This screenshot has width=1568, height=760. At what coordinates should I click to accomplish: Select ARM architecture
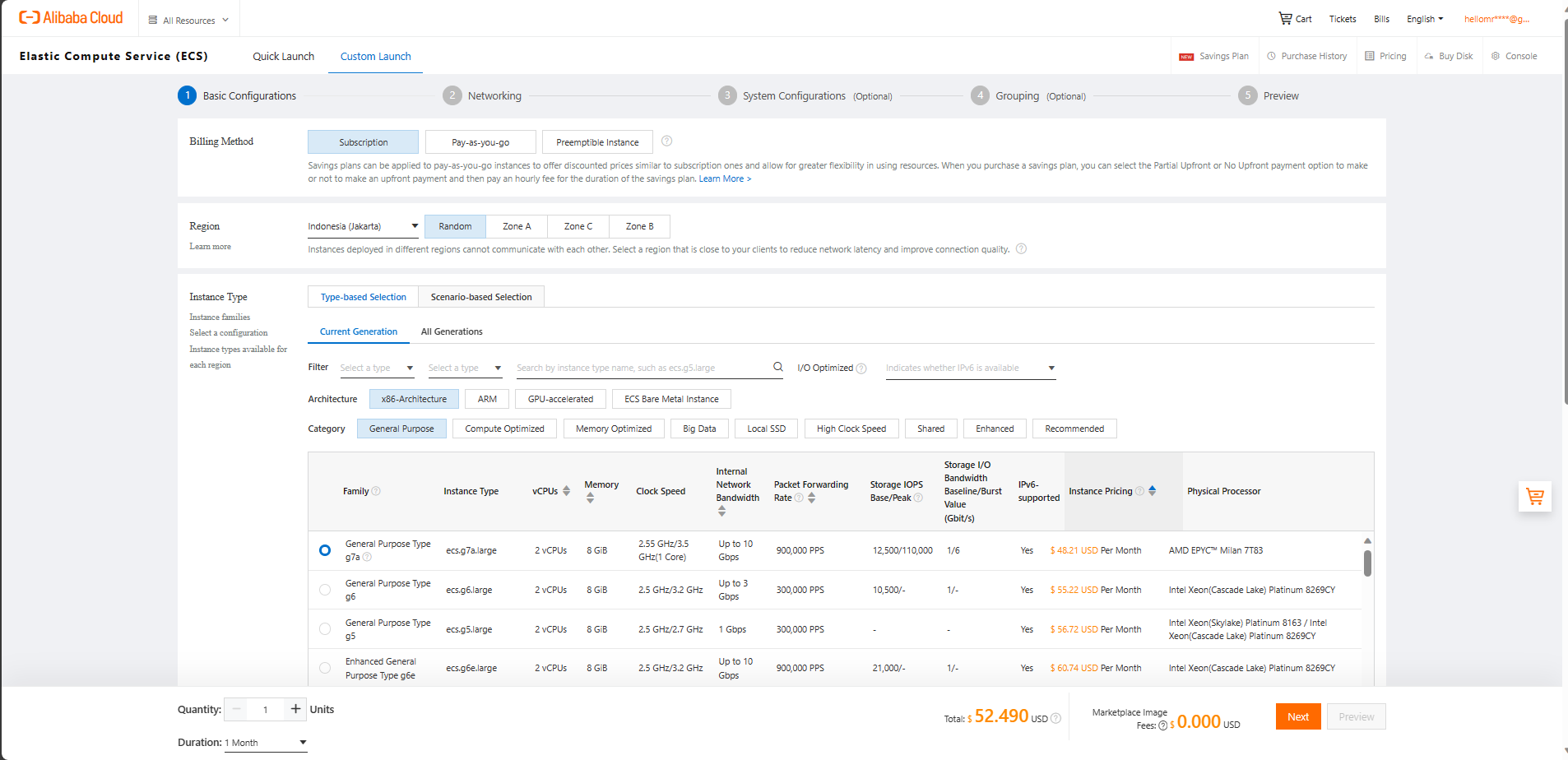[487, 399]
